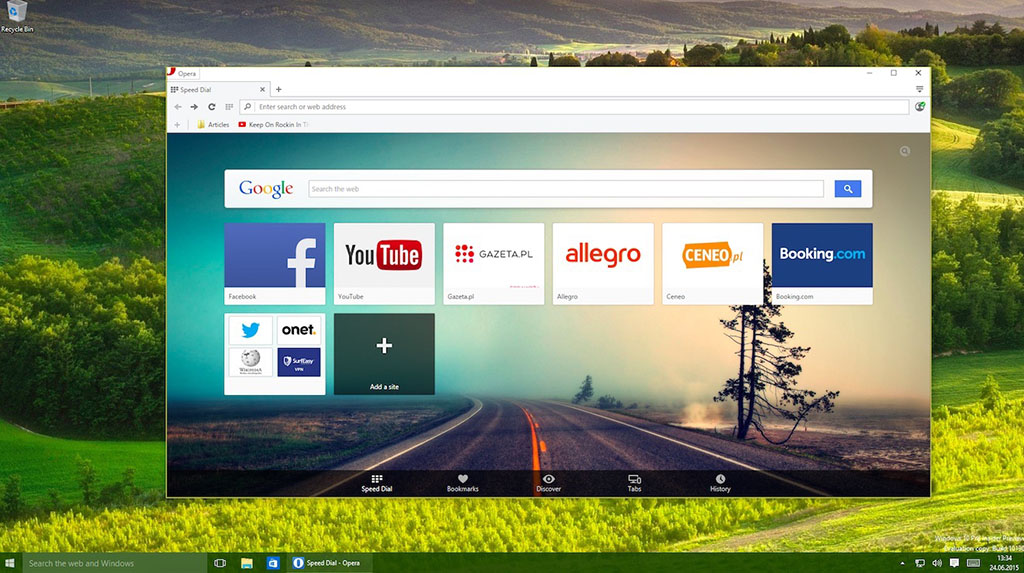Image resolution: width=1024 pixels, height=573 pixels.
Task: Open the Ceneo speed dial tile
Action: click(x=712, y=263)
